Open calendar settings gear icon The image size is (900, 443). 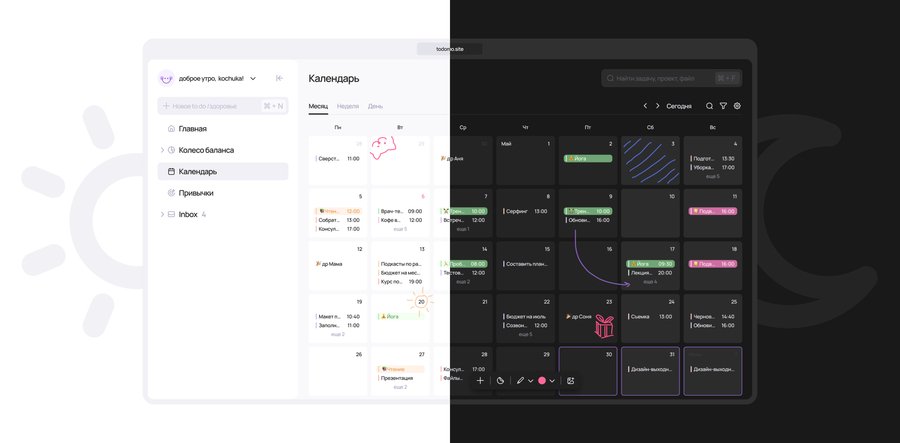738,106
